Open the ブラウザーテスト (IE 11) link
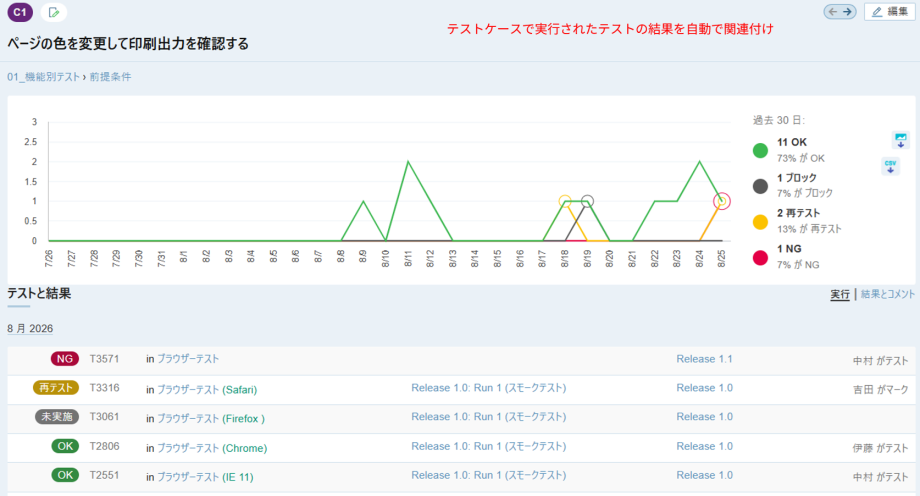Image resolution: width=920 pixels, height=496 pixels. point(205,477)
